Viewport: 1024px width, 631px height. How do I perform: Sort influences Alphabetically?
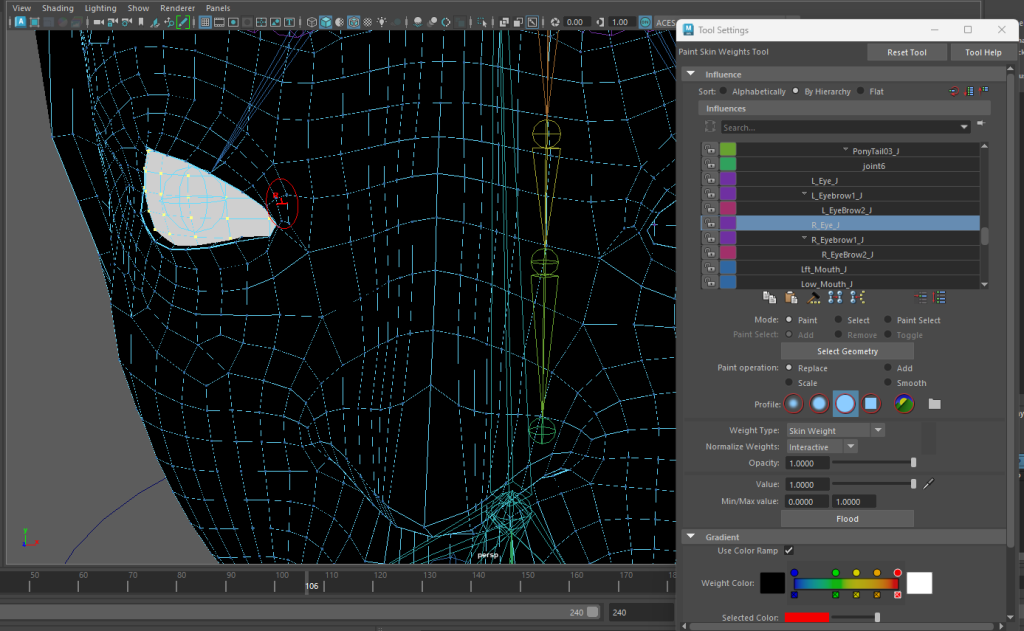[x=725, y=91]
